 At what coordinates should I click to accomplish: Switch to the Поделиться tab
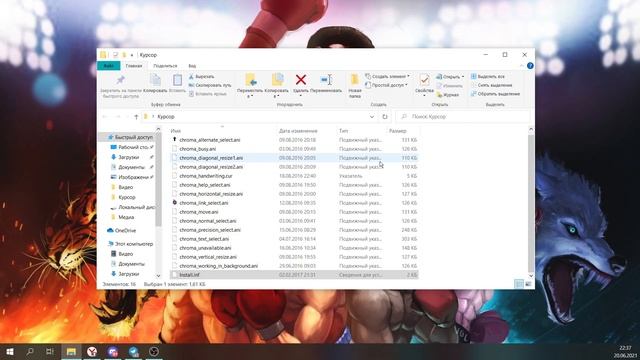coord(165,66)
